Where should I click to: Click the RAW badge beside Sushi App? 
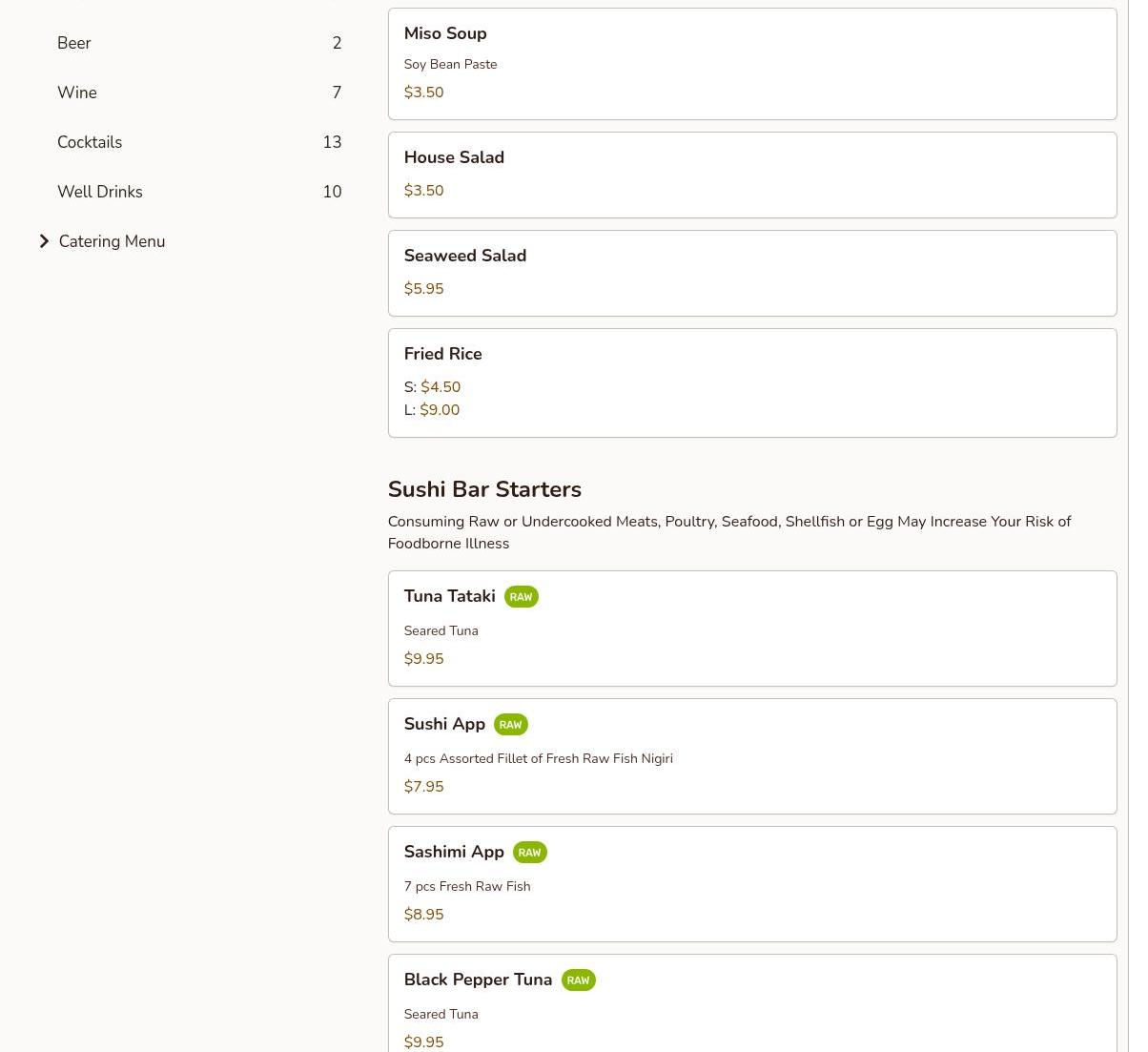510,725
